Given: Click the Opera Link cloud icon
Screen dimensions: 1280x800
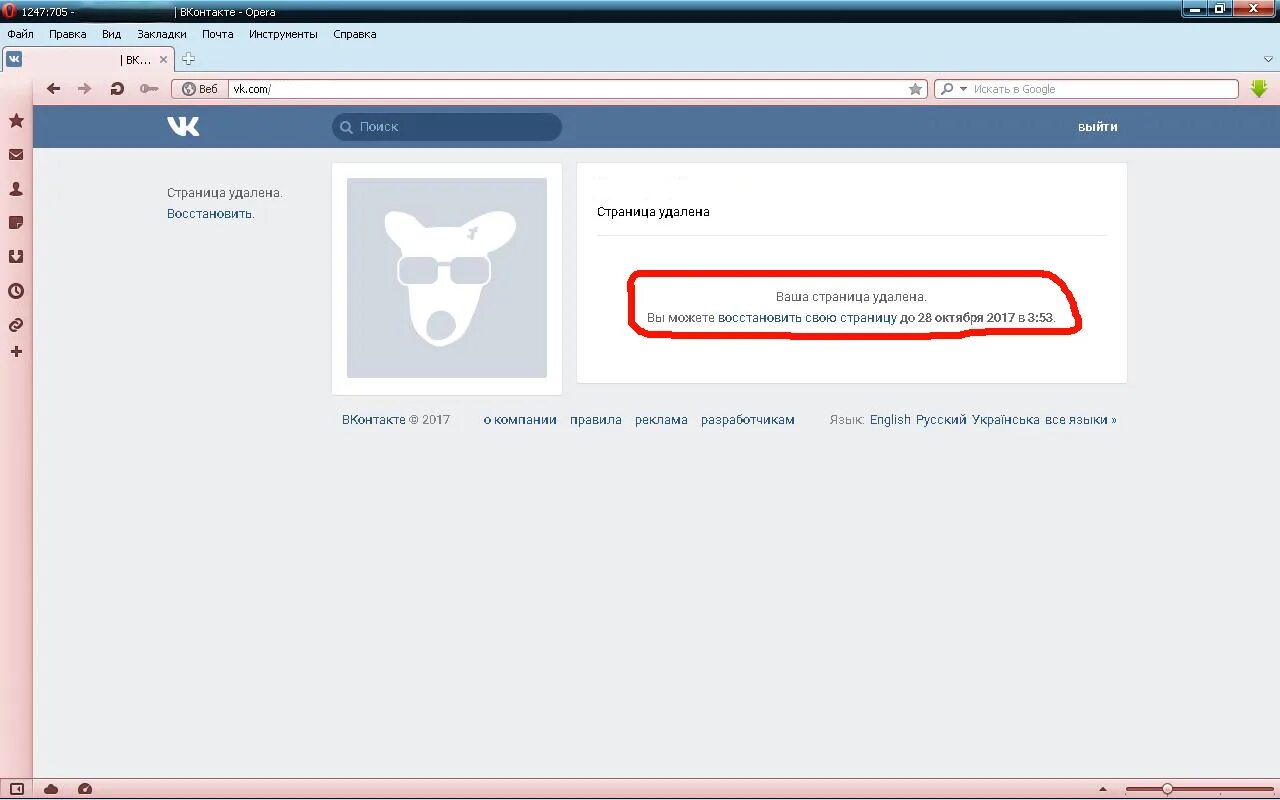Looking at the screenshot, I should coord(51,789).
